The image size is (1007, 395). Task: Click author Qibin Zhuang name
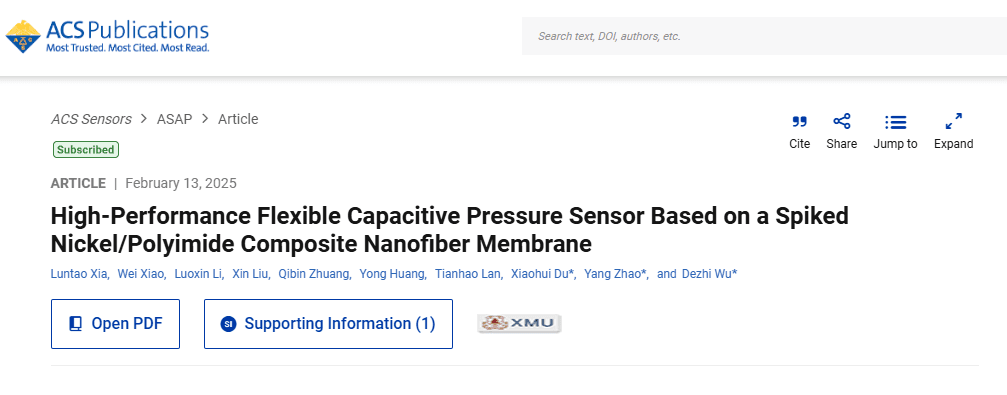pyautogui.click(x=314, y=274)
